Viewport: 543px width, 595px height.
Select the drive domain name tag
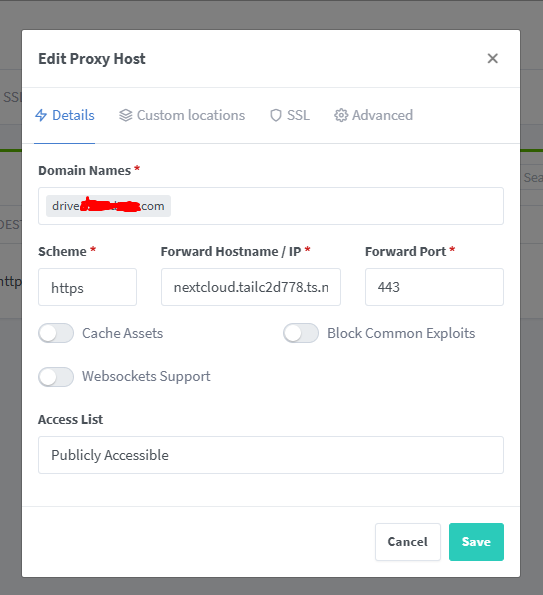108,206
